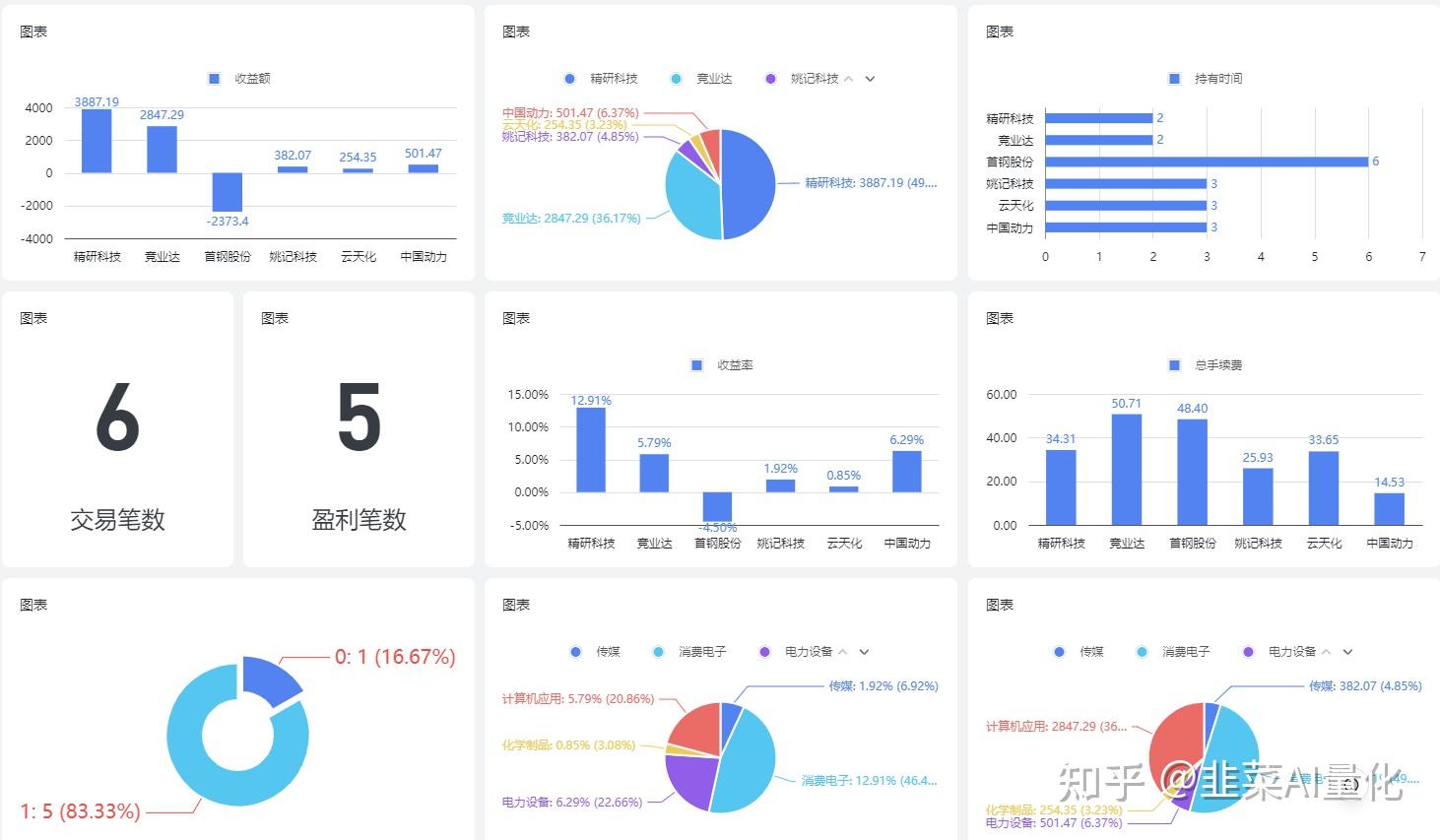Click the 图表 header of the 收益额 chart
The image size is (1440, 840).
pyautogui.click(x=33, y=31)
